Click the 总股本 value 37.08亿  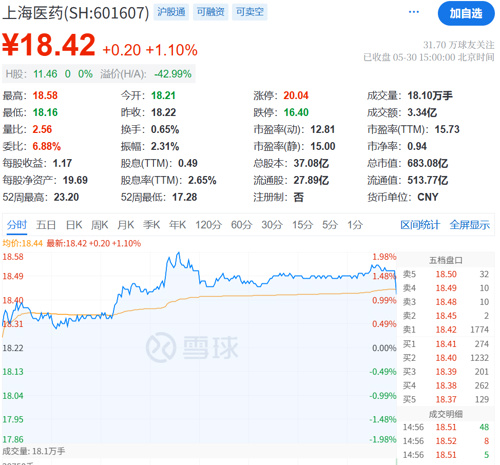pyautogui.click(x=311, y=163)
